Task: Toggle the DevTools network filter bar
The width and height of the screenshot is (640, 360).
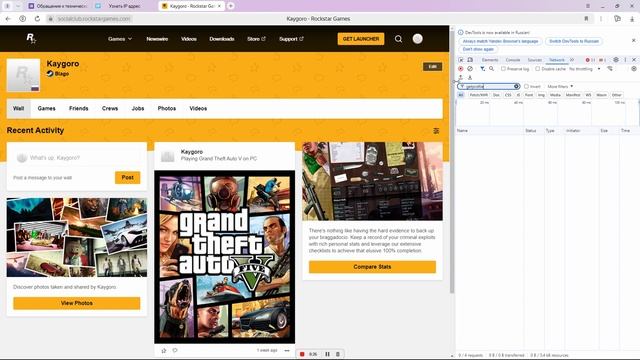Action: 482,69
